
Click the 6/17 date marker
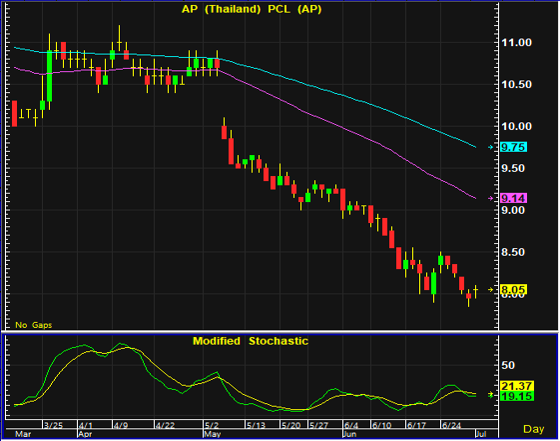point(416,425)
